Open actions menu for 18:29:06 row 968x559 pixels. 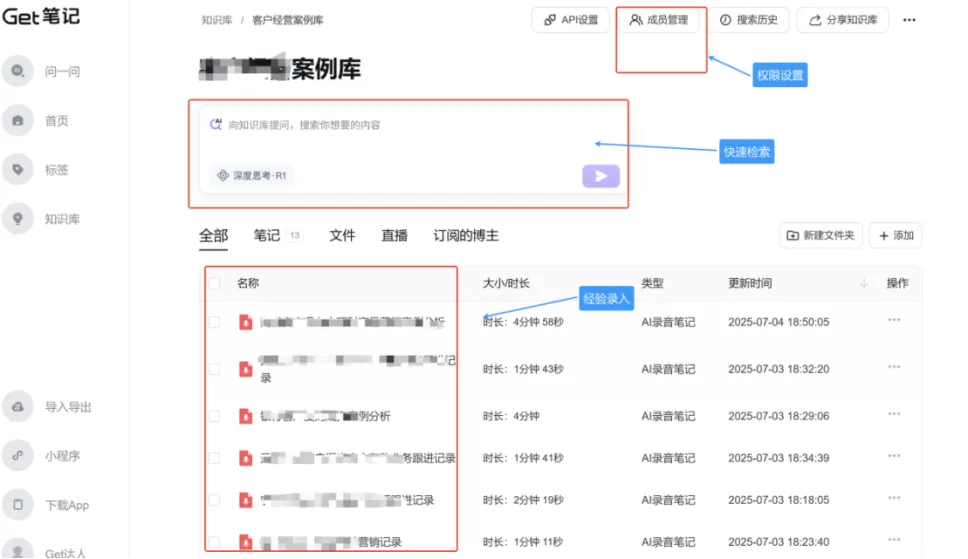pos(893,414)
